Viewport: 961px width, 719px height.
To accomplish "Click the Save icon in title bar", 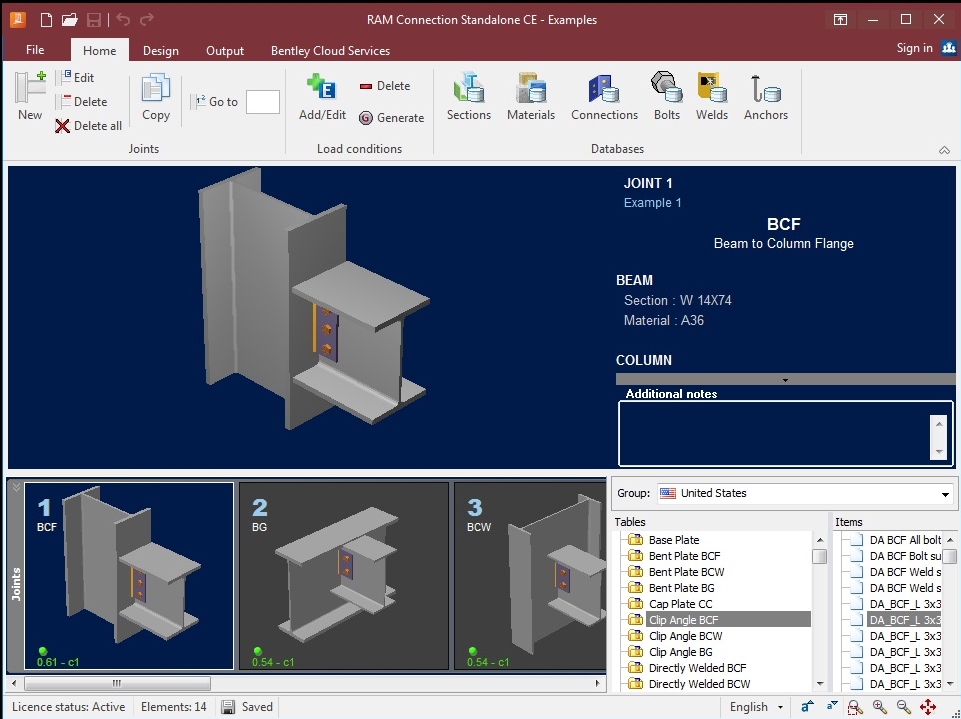I will 94,20.
